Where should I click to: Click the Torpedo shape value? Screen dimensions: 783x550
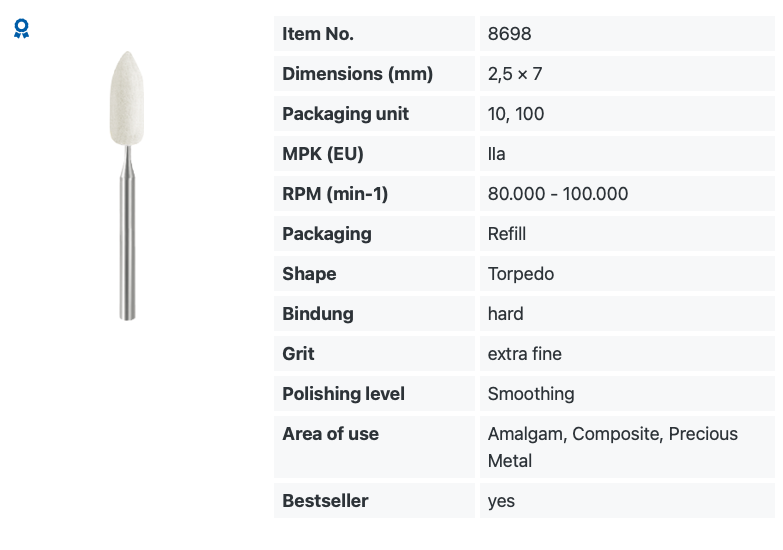521,274
